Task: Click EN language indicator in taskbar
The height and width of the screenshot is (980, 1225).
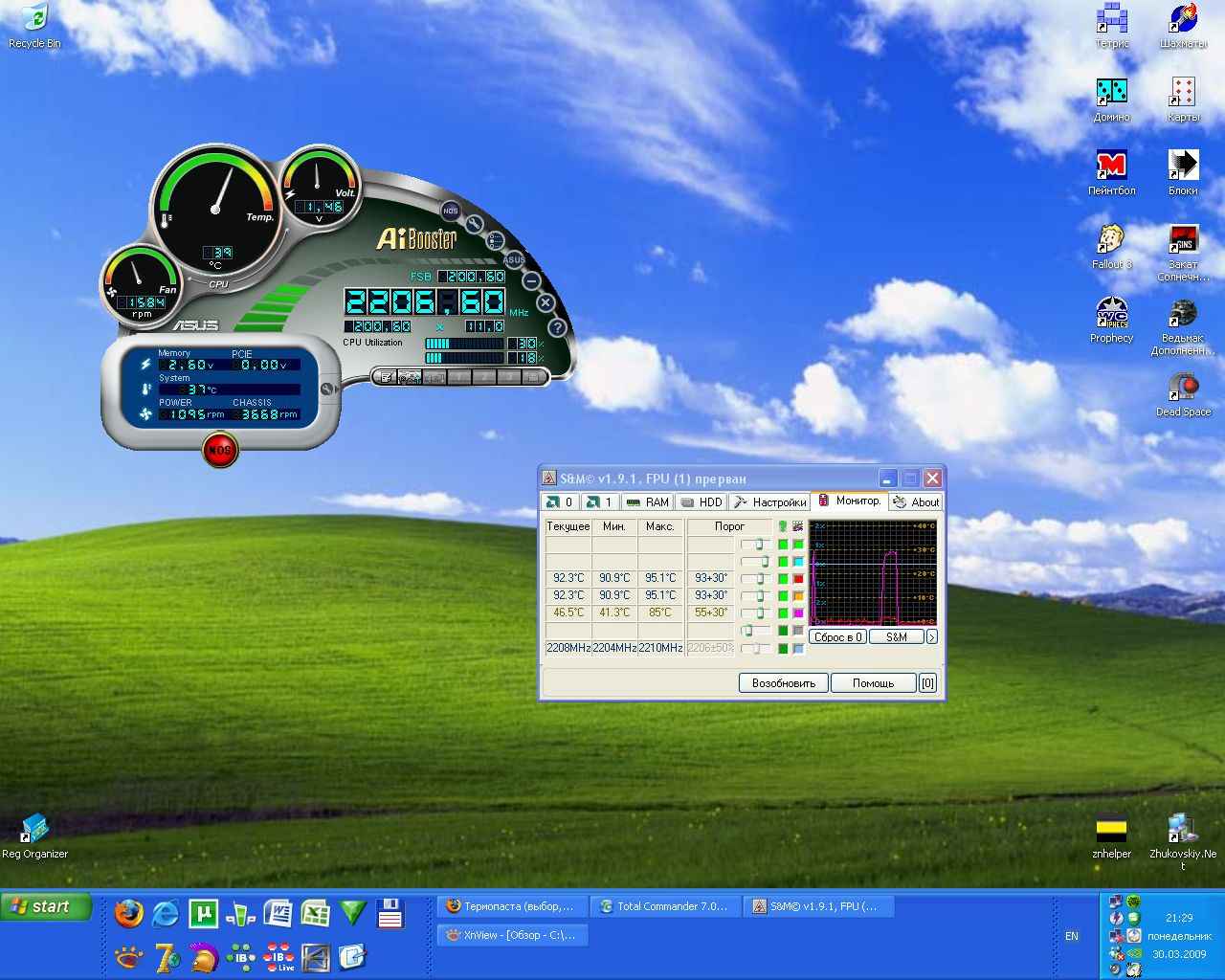Action: coord(1072,936)
